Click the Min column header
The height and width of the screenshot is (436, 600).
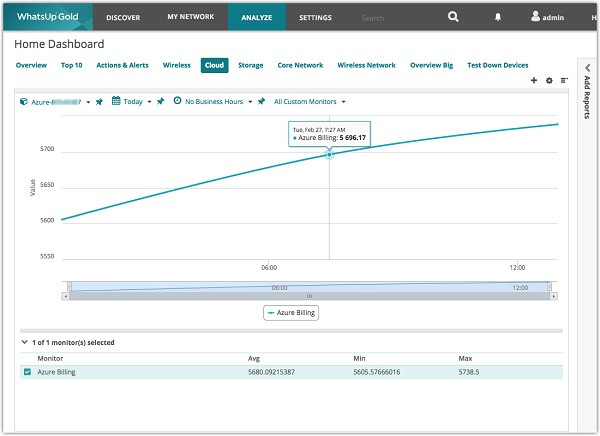coord(359,358)
